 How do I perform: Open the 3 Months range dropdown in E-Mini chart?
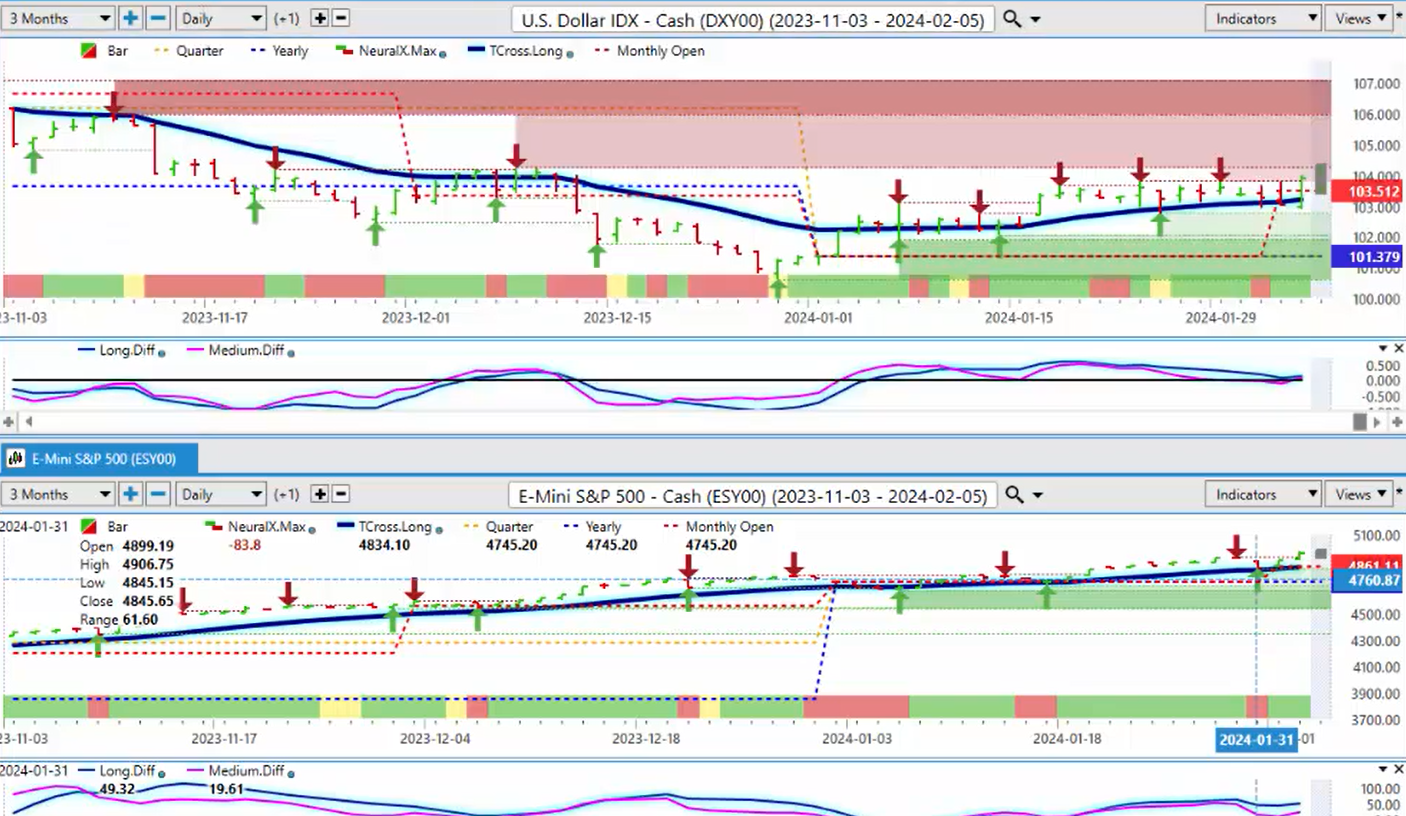59,494
